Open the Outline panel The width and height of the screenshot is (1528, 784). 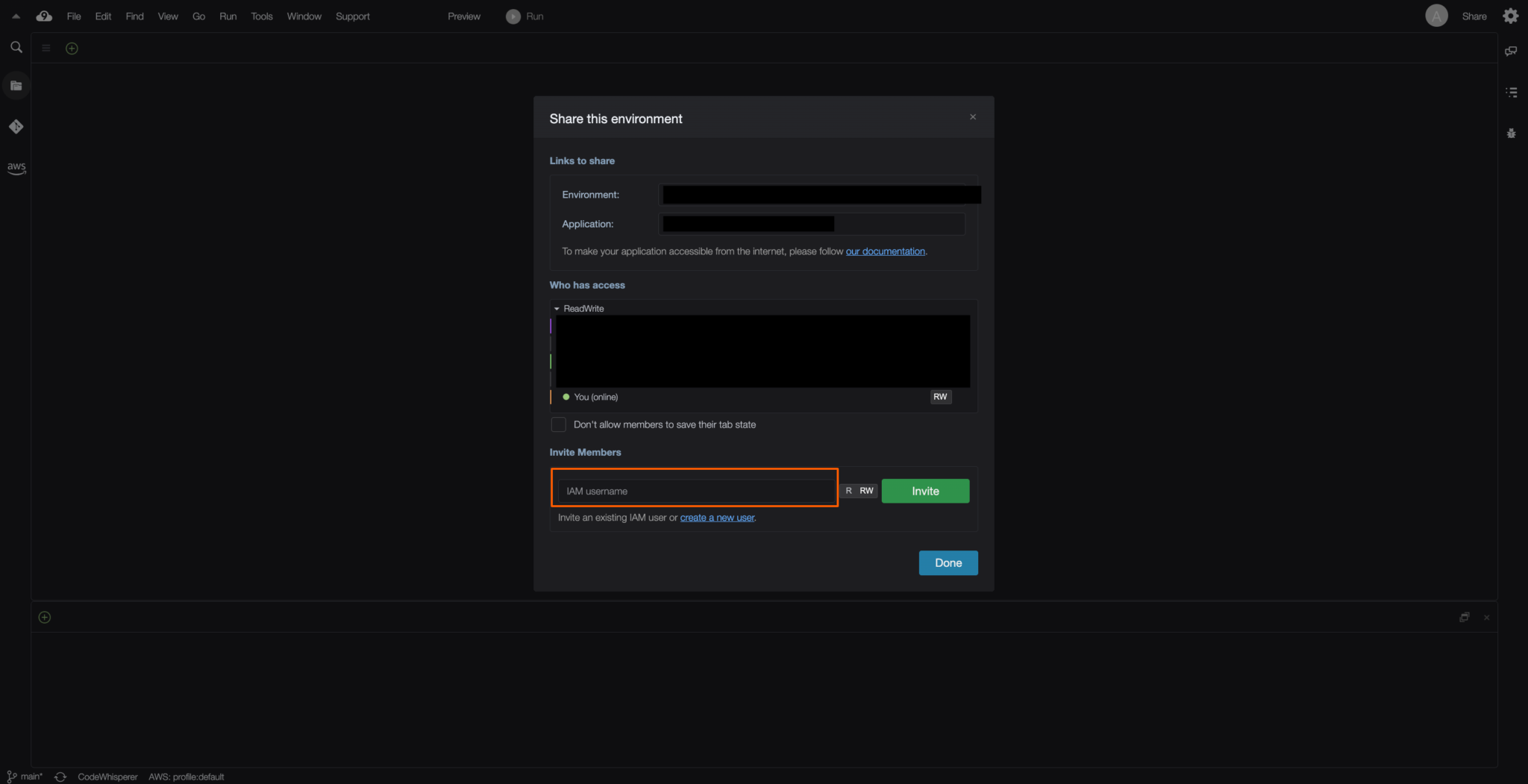coord(1512,92)
